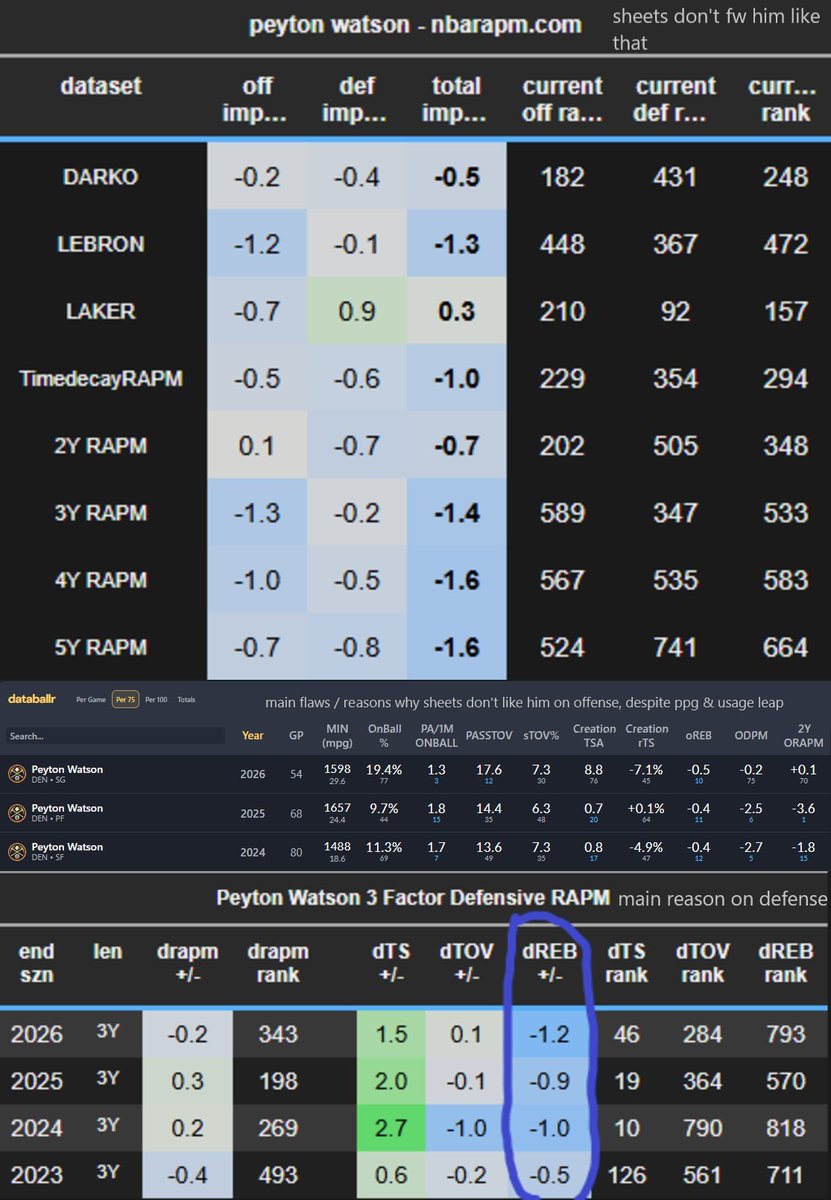The image size is (831, 1200).
Task: Sort by the OnBall % column header
Action: [x=385, y=735]
